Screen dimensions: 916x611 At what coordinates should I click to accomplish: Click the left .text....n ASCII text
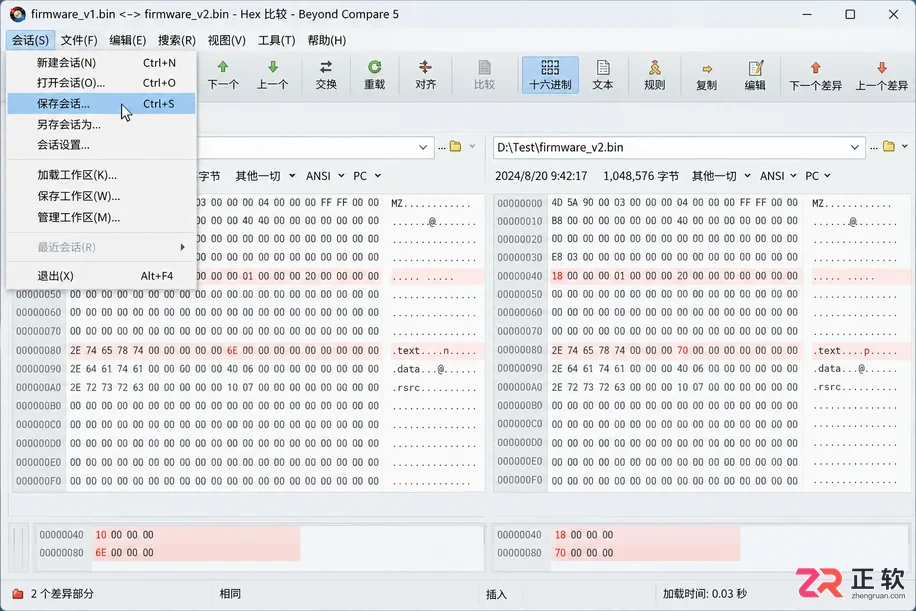pyautogui.click(x=433, y=350)
